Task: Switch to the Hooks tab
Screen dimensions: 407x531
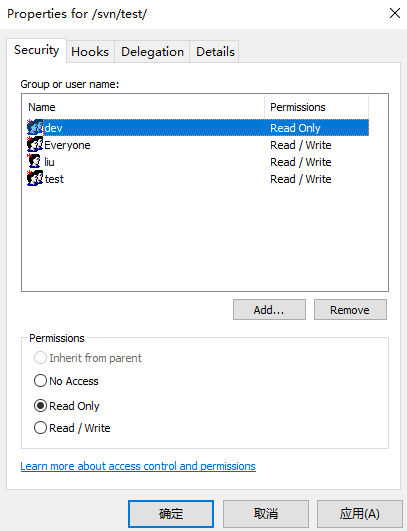Action: pos(90,51)
